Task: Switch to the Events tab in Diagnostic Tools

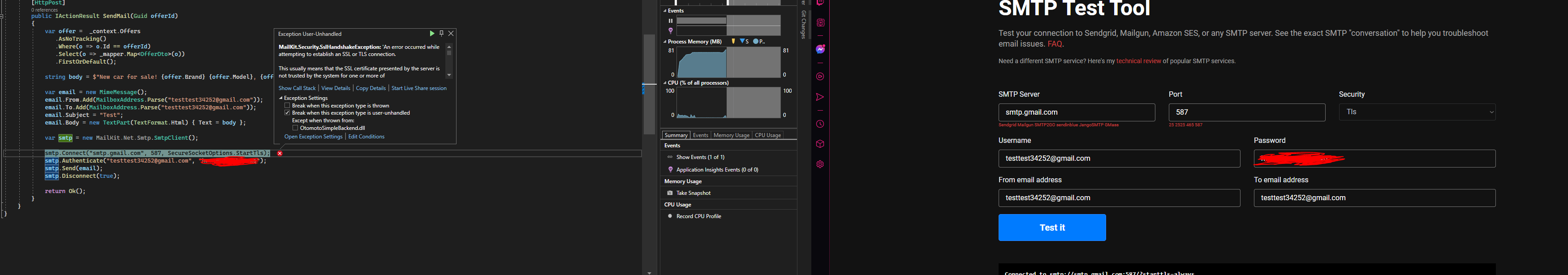Action: 701,135
